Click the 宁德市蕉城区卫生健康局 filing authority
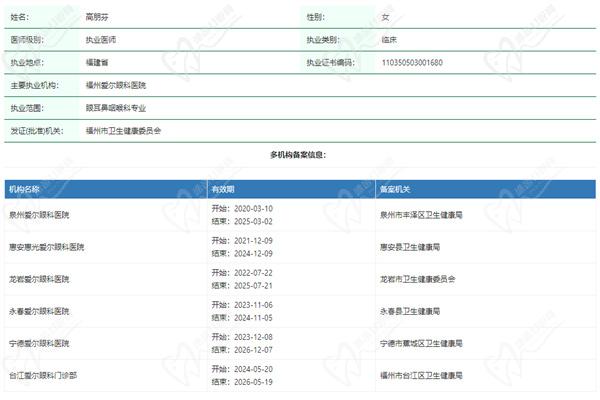This screenshot has height=400, width=600. coord(422,343)
